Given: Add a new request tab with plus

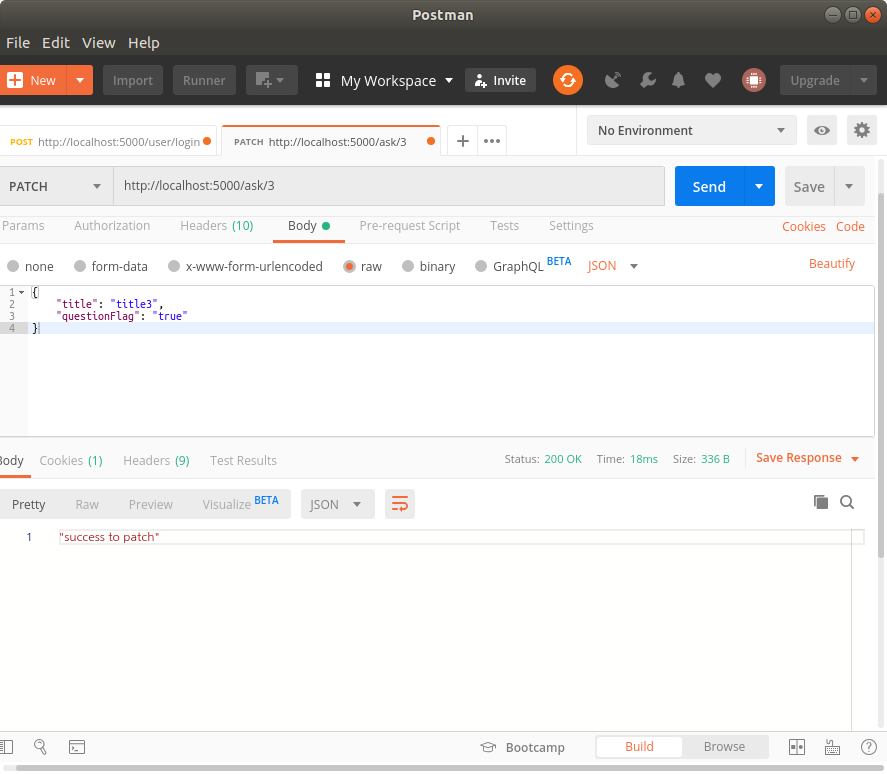Looking at the screenshot, I should coord(463,141).
